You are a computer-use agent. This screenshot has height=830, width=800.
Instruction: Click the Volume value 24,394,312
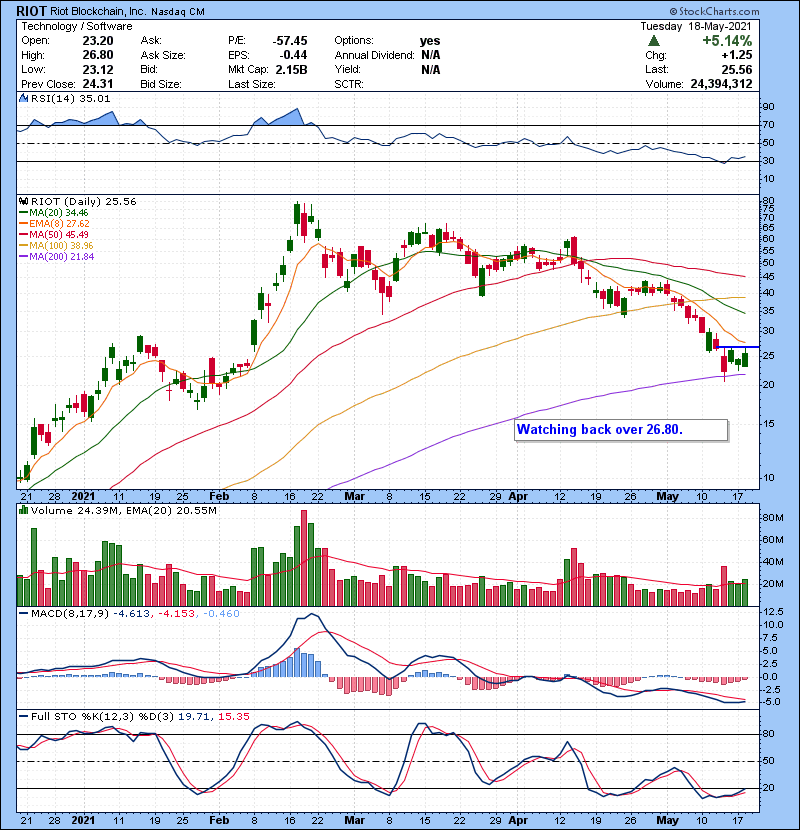721,84
